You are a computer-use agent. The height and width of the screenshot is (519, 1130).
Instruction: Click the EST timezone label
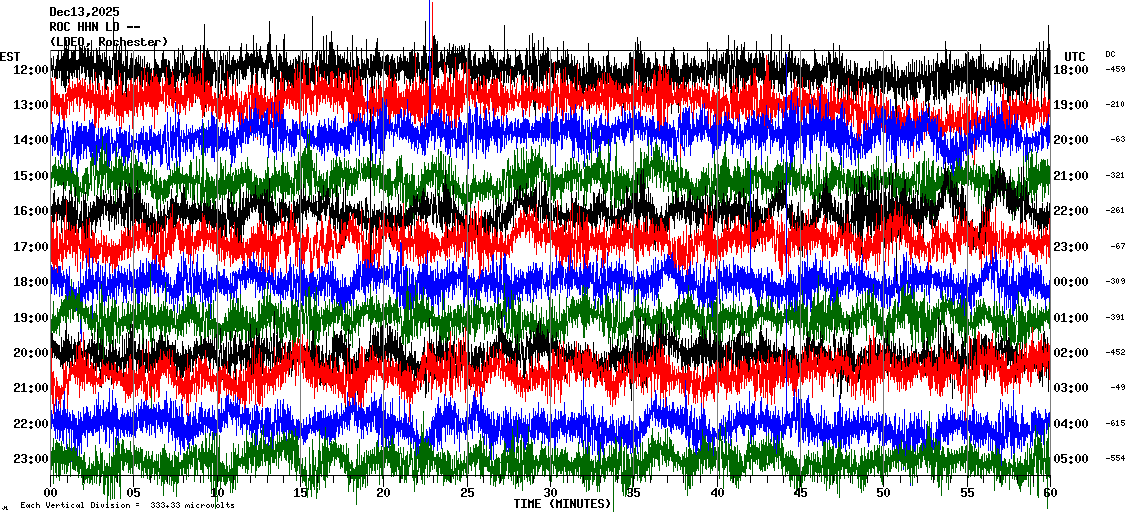point(10,56)
